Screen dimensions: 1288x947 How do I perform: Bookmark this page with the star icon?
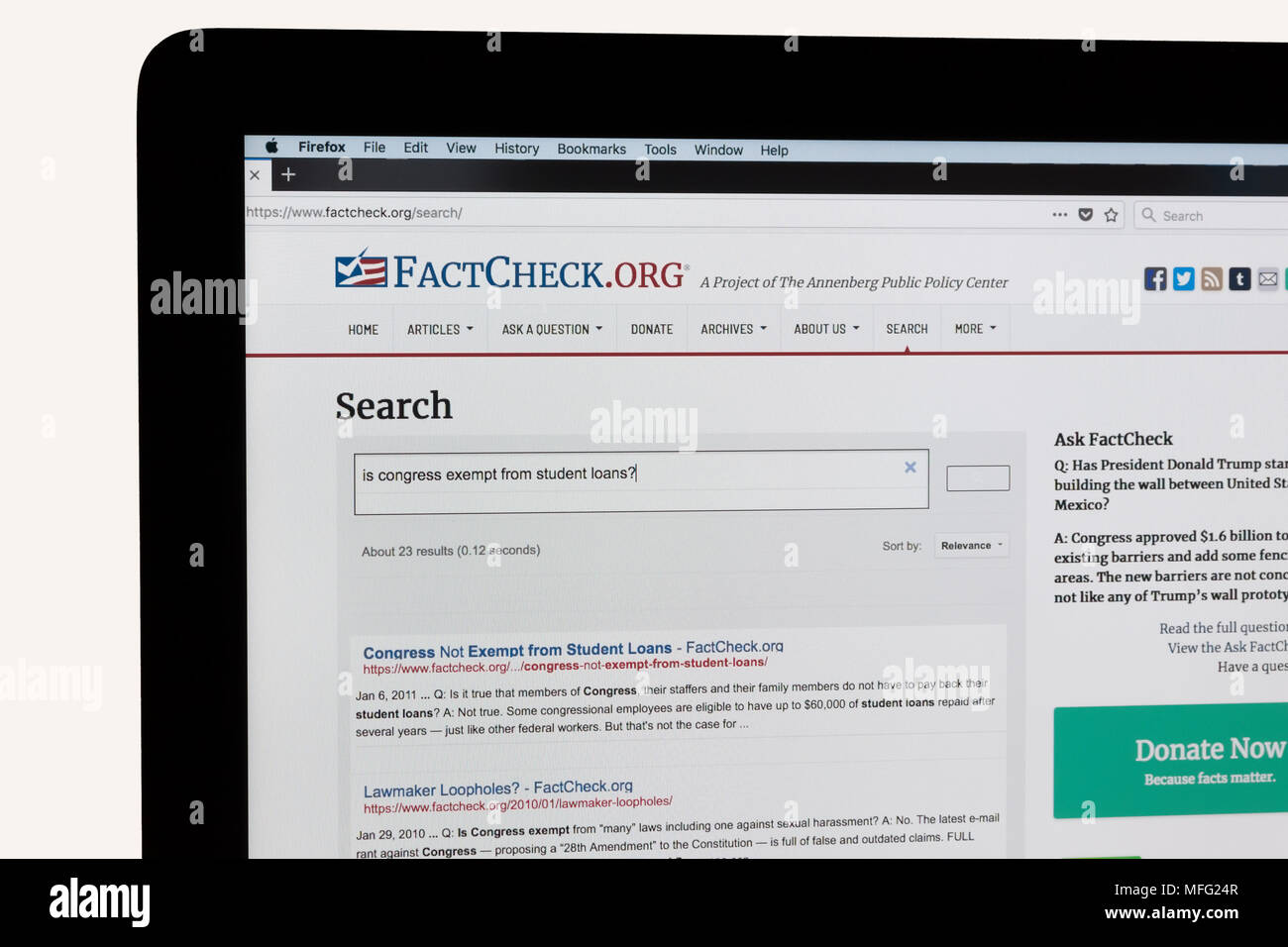pyautogui.click(x=1111, y=215)
